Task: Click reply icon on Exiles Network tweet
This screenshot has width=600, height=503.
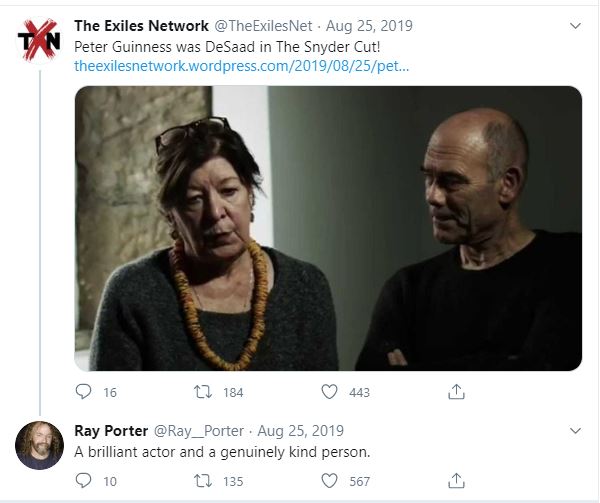Action: (84, 392)
